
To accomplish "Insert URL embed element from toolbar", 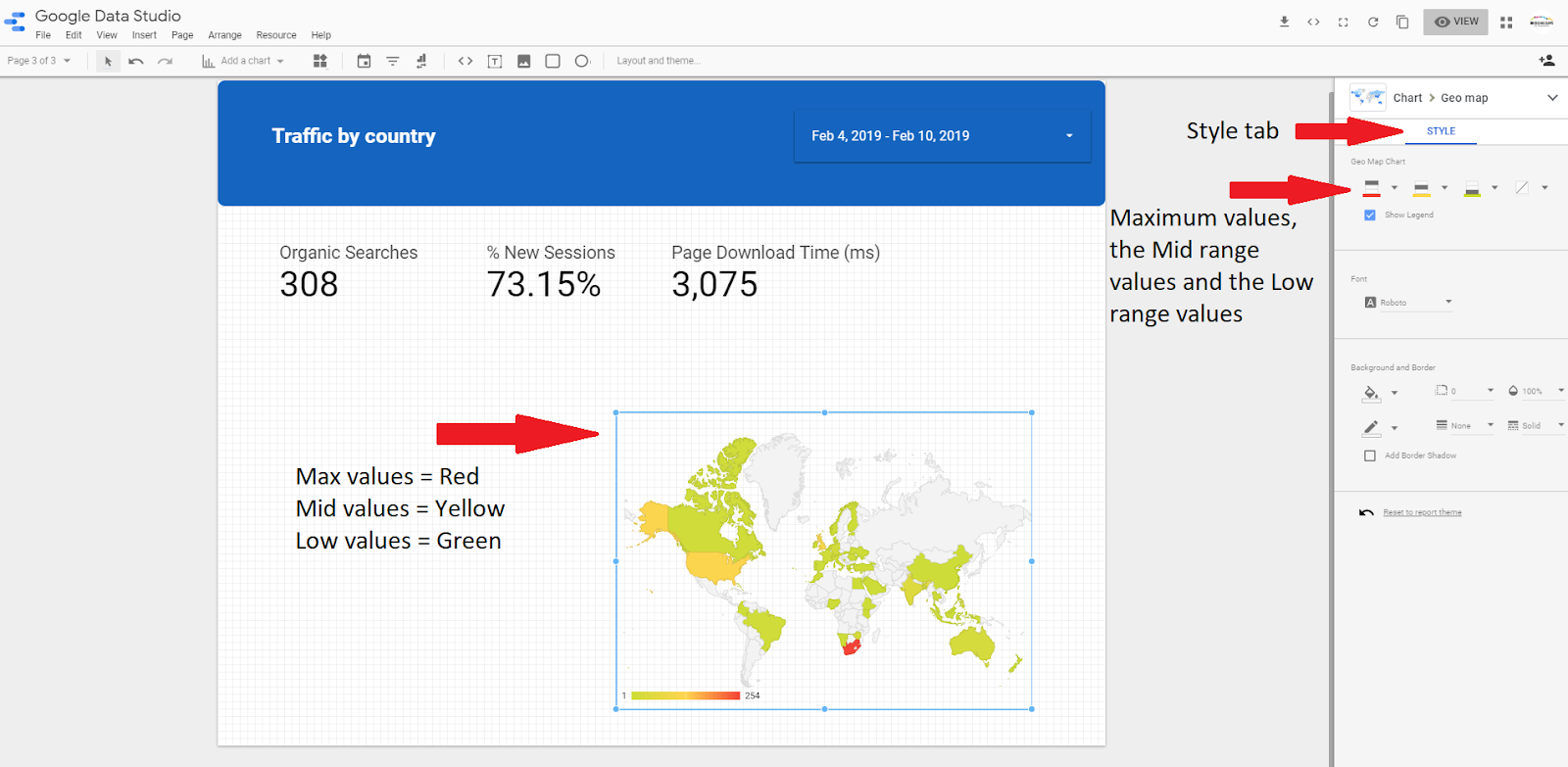I will tap(465, 61).
